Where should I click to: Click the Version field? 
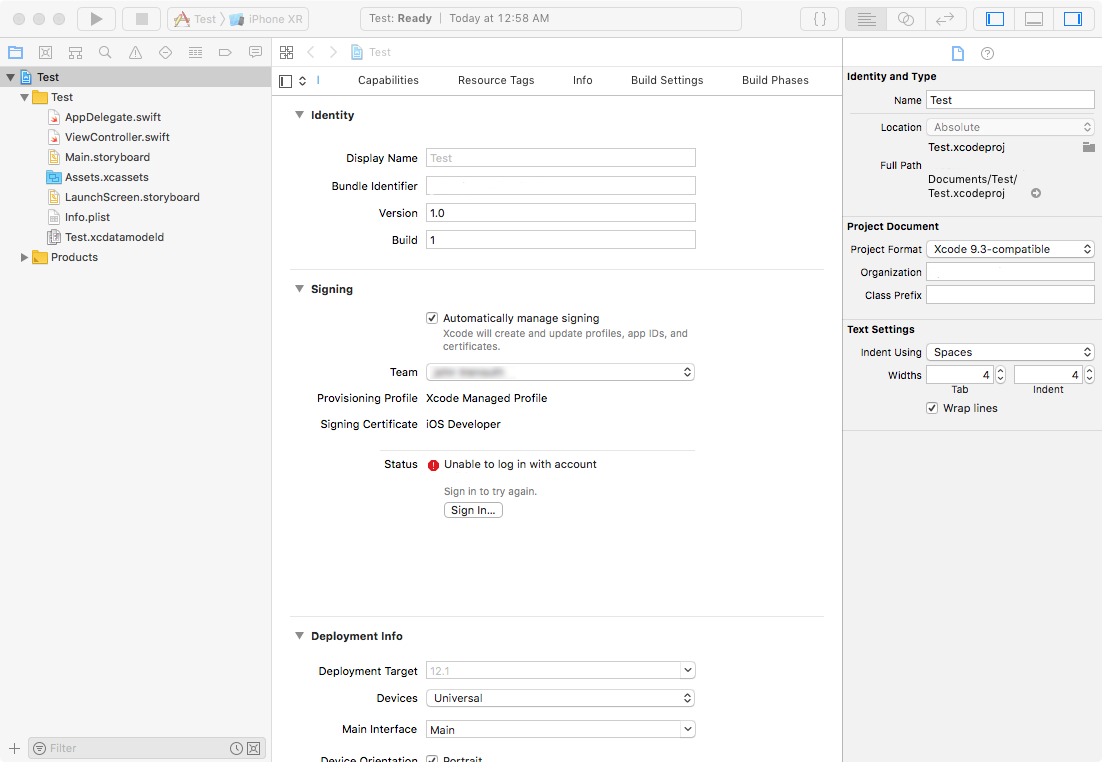(561, 212)
